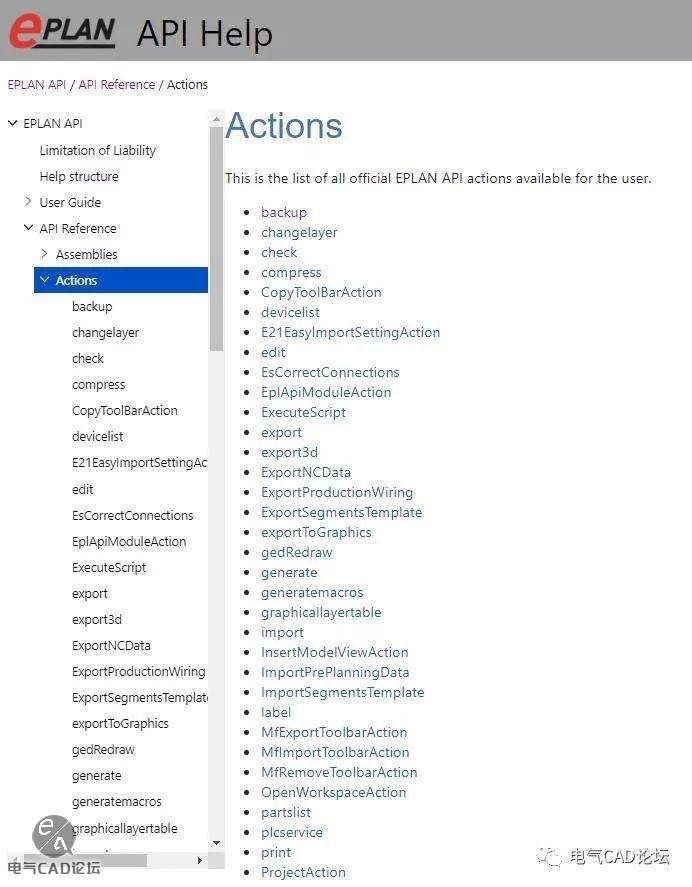Select ExportNCData in the left tree

111,645
